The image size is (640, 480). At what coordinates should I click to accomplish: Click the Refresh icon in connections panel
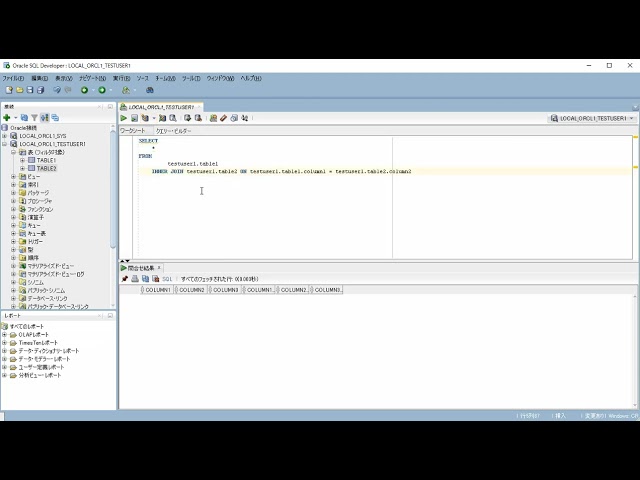pyautogui.click(x=24, y=118)
